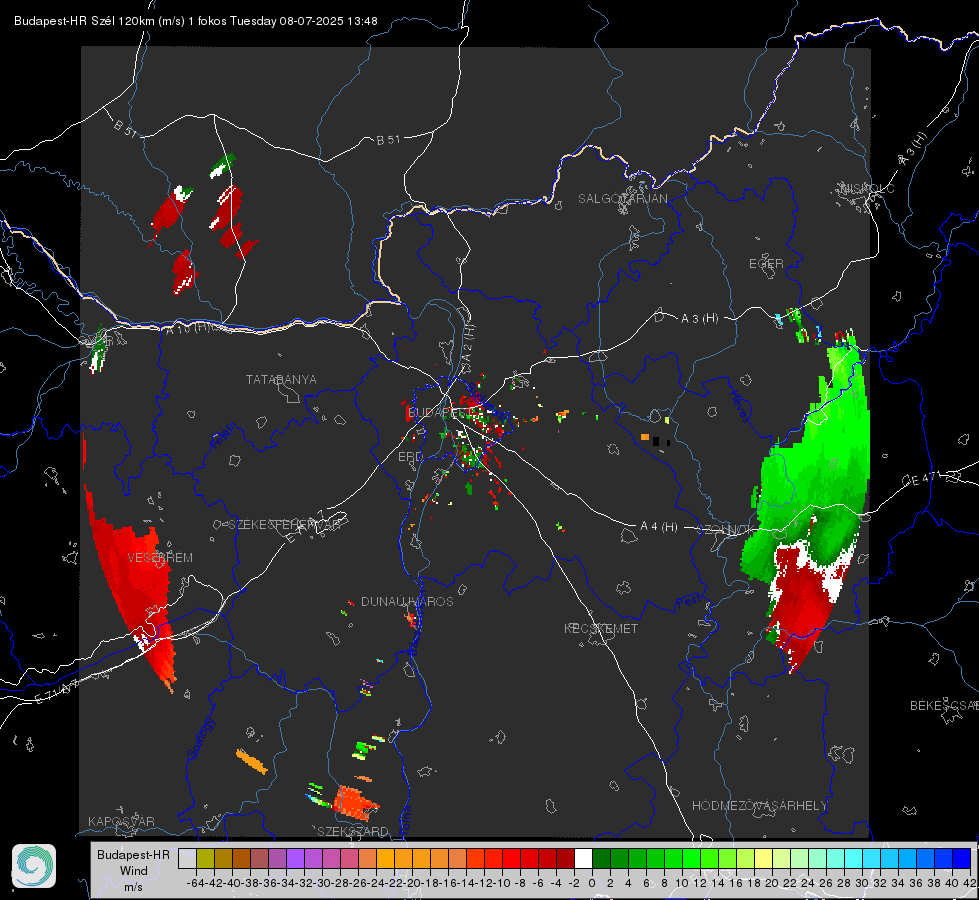
Task: Click the 0 value on the legend scale
Action: click(x=592, y=883)
